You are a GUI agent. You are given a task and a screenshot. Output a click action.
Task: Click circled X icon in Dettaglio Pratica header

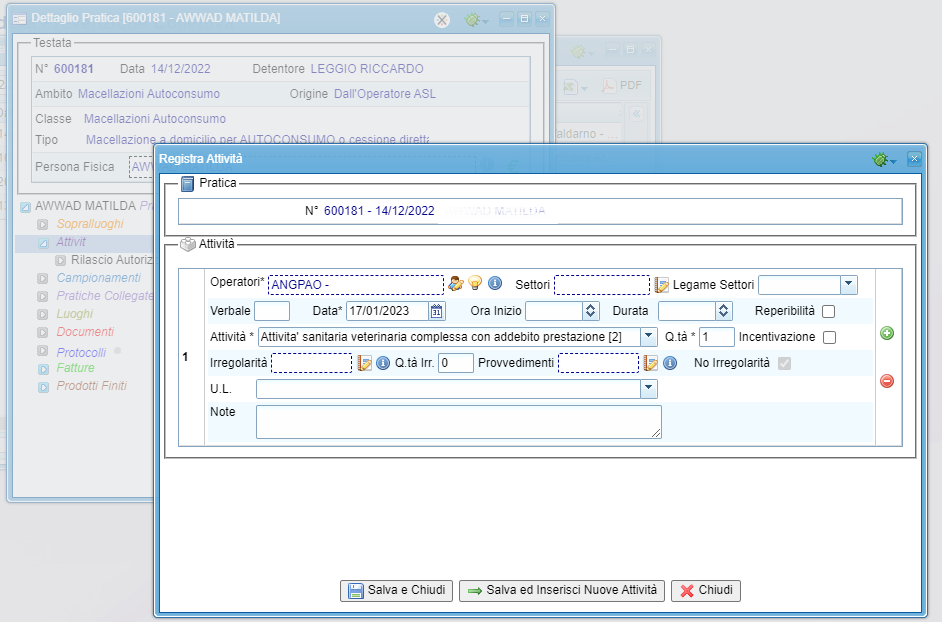pyautogui.click(x=442, y=20)
